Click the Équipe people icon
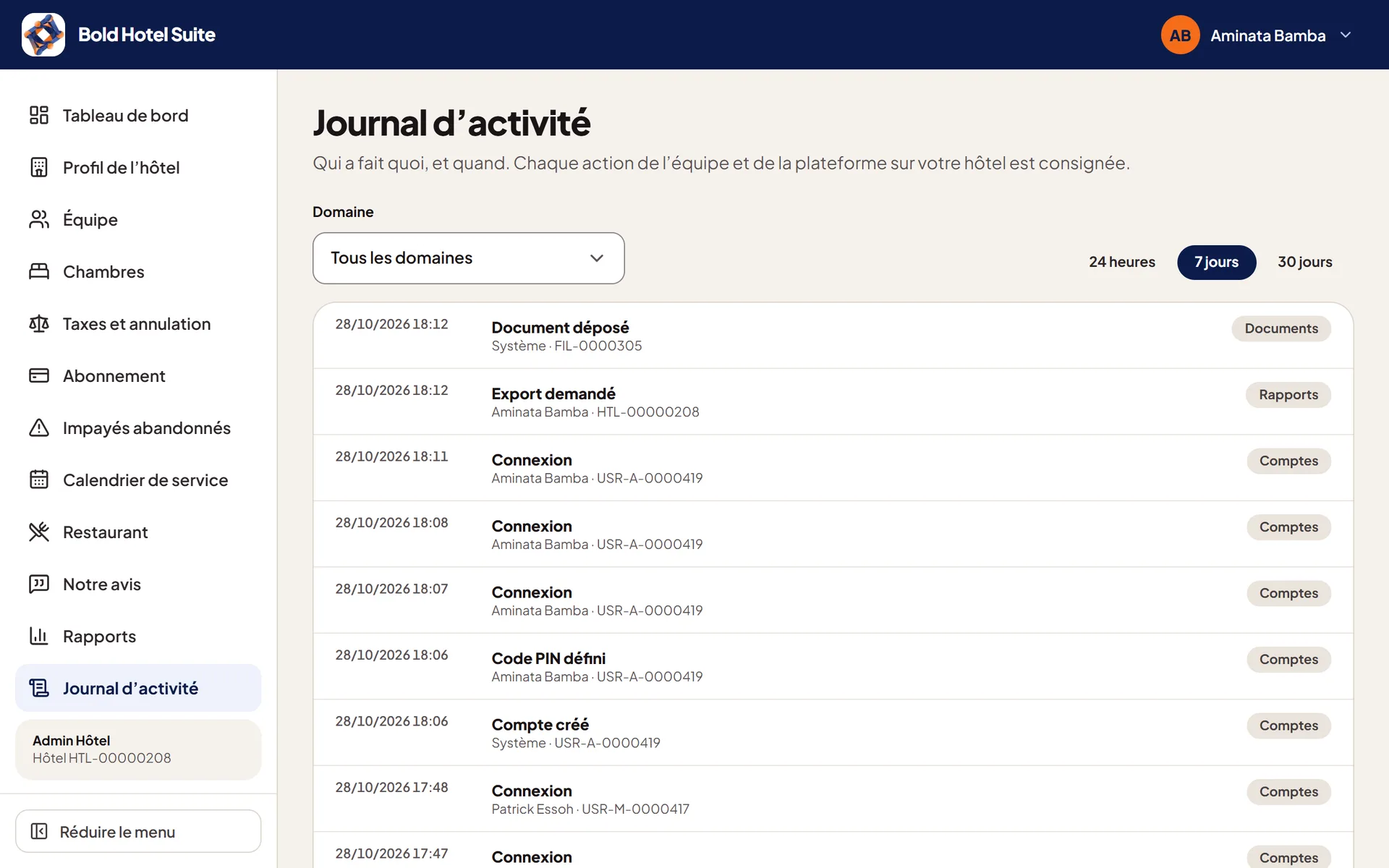The image size is (1389, 868). point(39,219)
